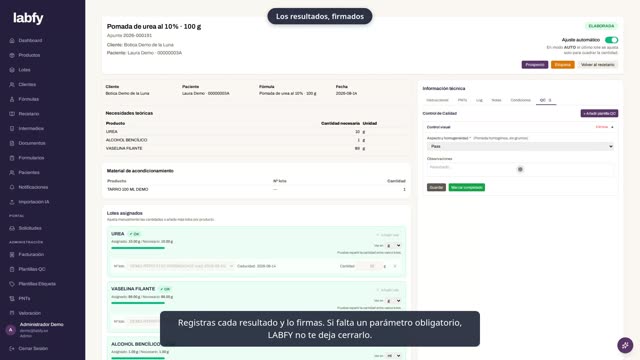Click the UREA Cantidad input field

tap(369, 266)
